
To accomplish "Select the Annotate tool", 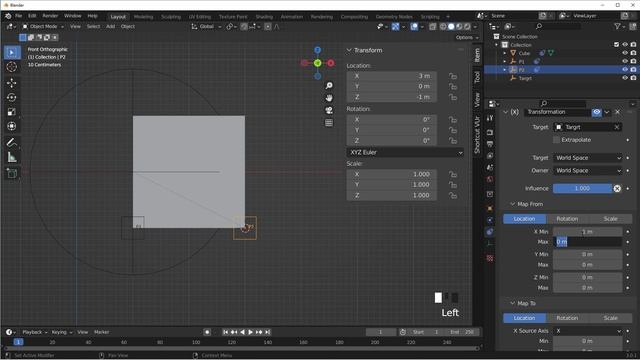I will (x=12, y=142).
